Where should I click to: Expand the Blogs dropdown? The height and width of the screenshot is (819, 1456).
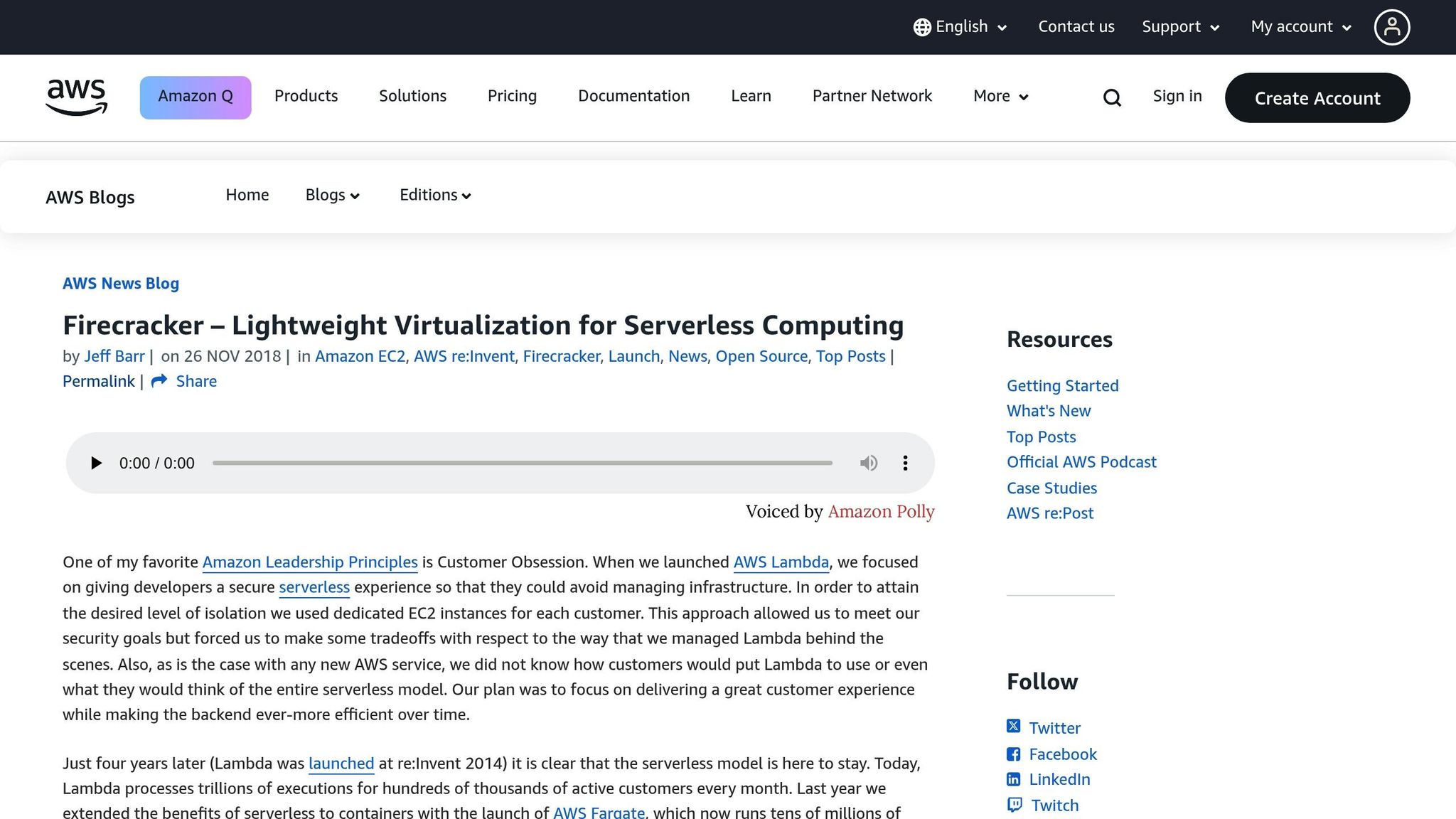333,195
